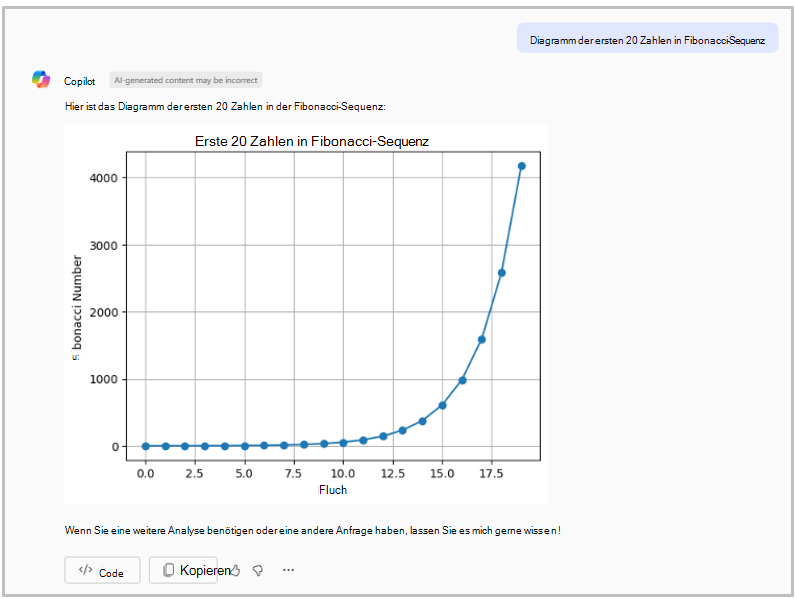Screen dimensions: 795x598
Task: Click the Fibonacci chart image
Action: [x=306, y=314]
